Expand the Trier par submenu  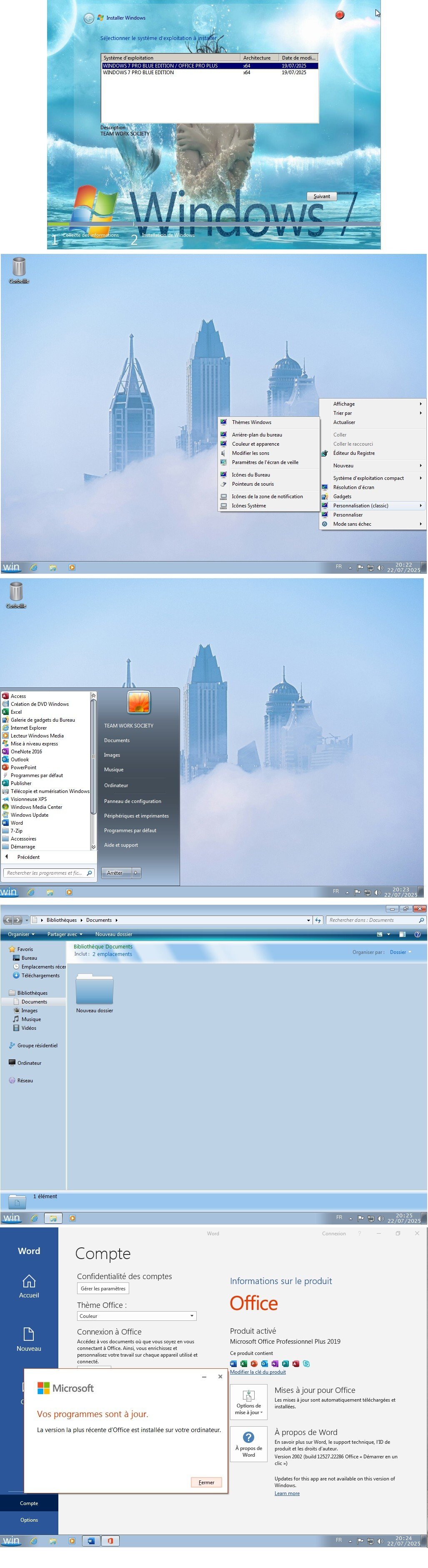point(373,413)
